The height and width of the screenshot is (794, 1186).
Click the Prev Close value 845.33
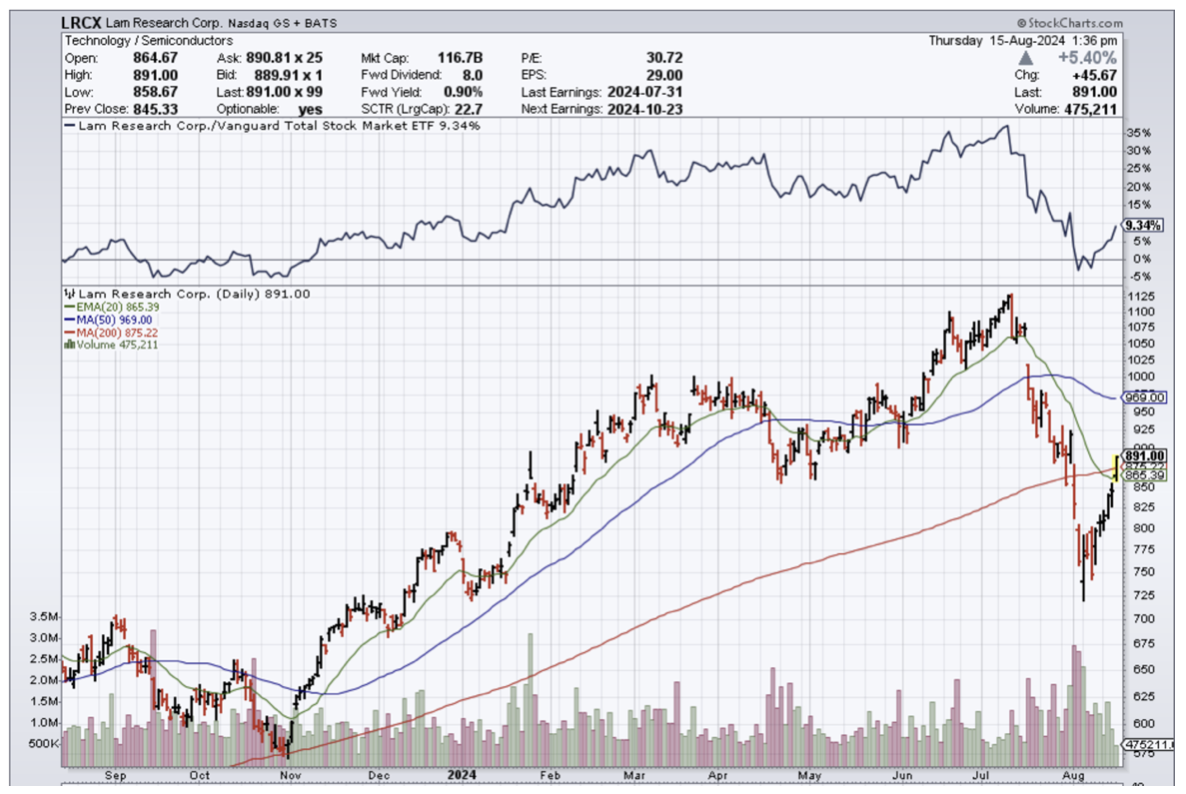point(155,109)
